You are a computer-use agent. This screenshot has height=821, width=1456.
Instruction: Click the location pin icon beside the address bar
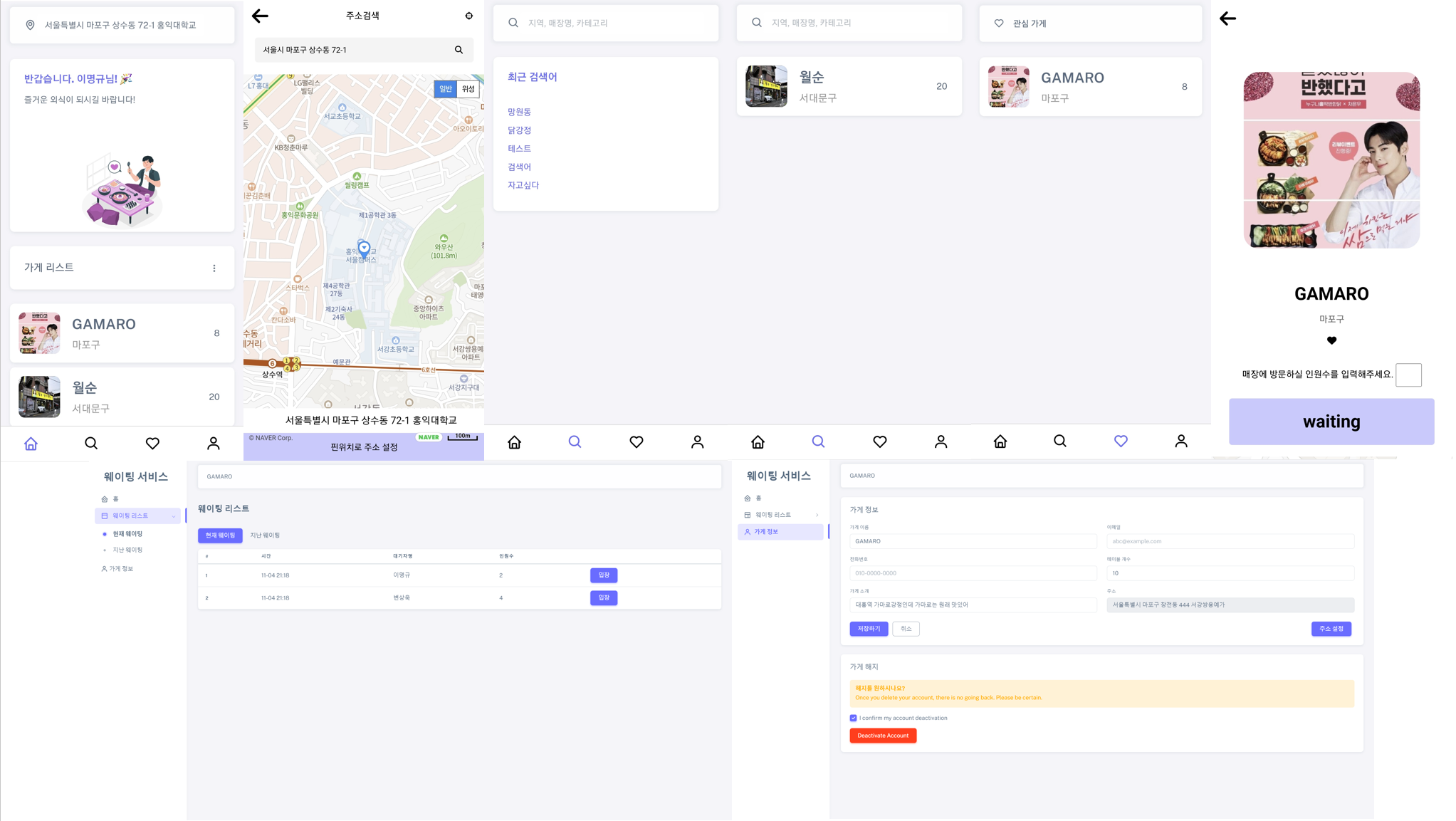[29, 25]
